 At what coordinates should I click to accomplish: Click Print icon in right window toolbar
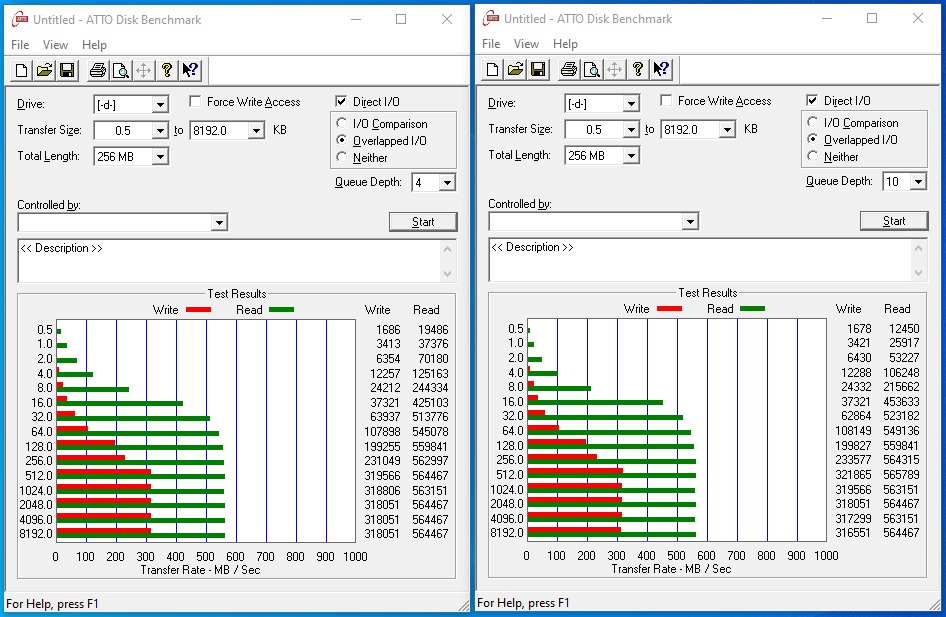569,69
